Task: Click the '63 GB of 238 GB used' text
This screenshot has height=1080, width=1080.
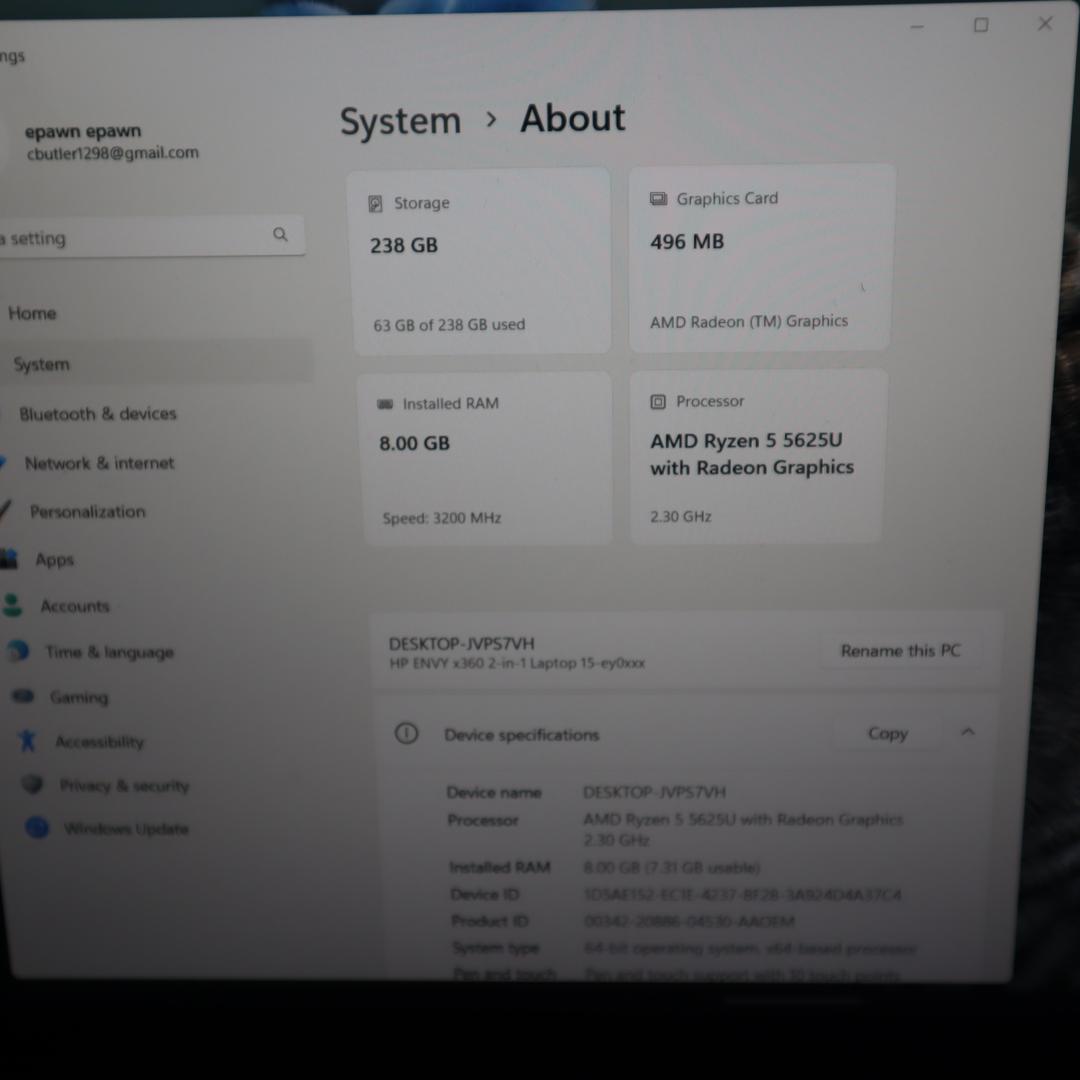Action: tap(449, 324)
